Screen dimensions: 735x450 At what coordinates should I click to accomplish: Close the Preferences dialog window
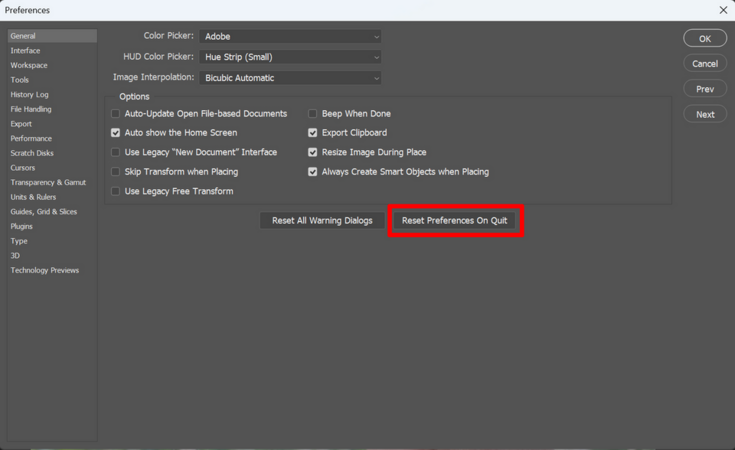(723, 10)
